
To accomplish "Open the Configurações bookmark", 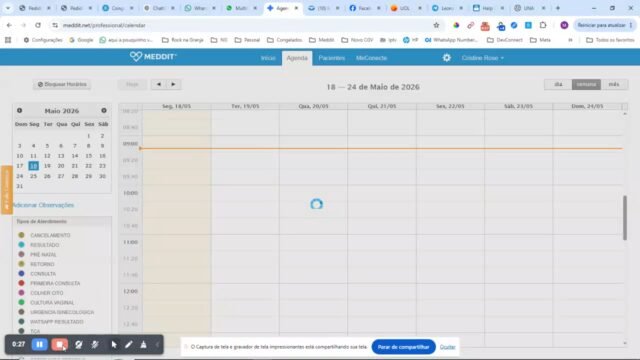I will pyautogui.click(x=43, y=40).
